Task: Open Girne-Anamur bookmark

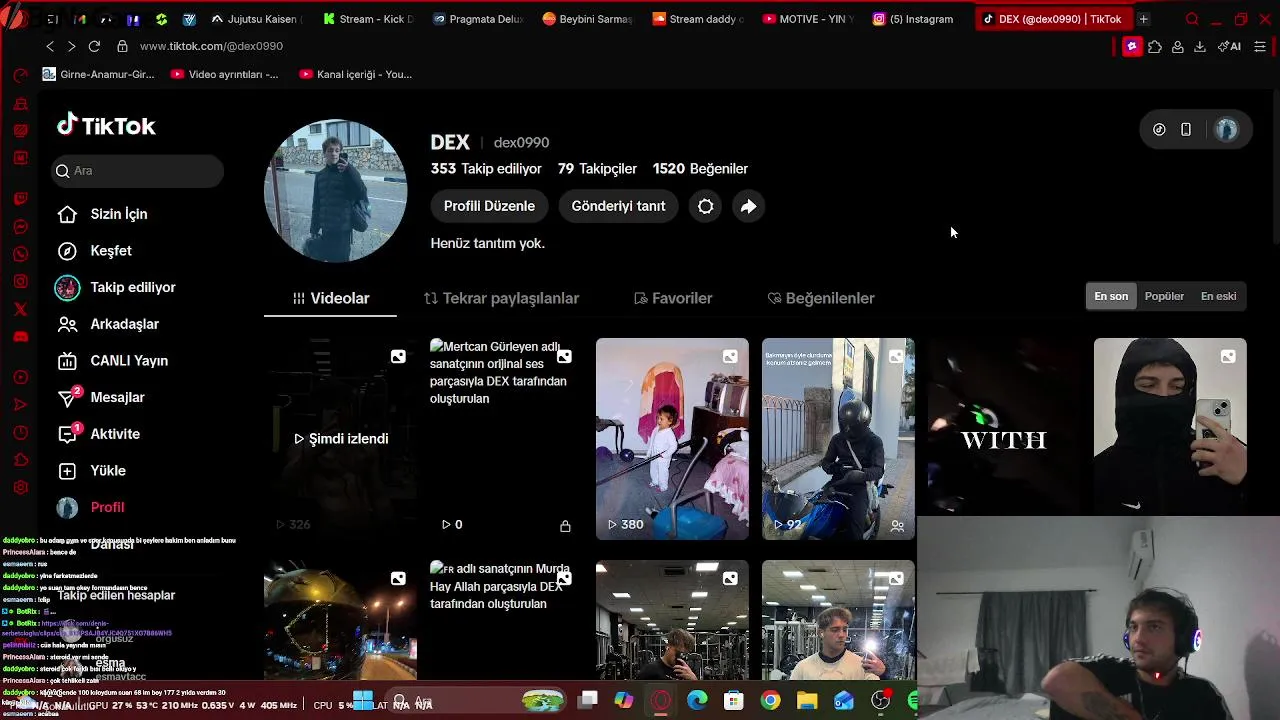Action: [99, 74]
